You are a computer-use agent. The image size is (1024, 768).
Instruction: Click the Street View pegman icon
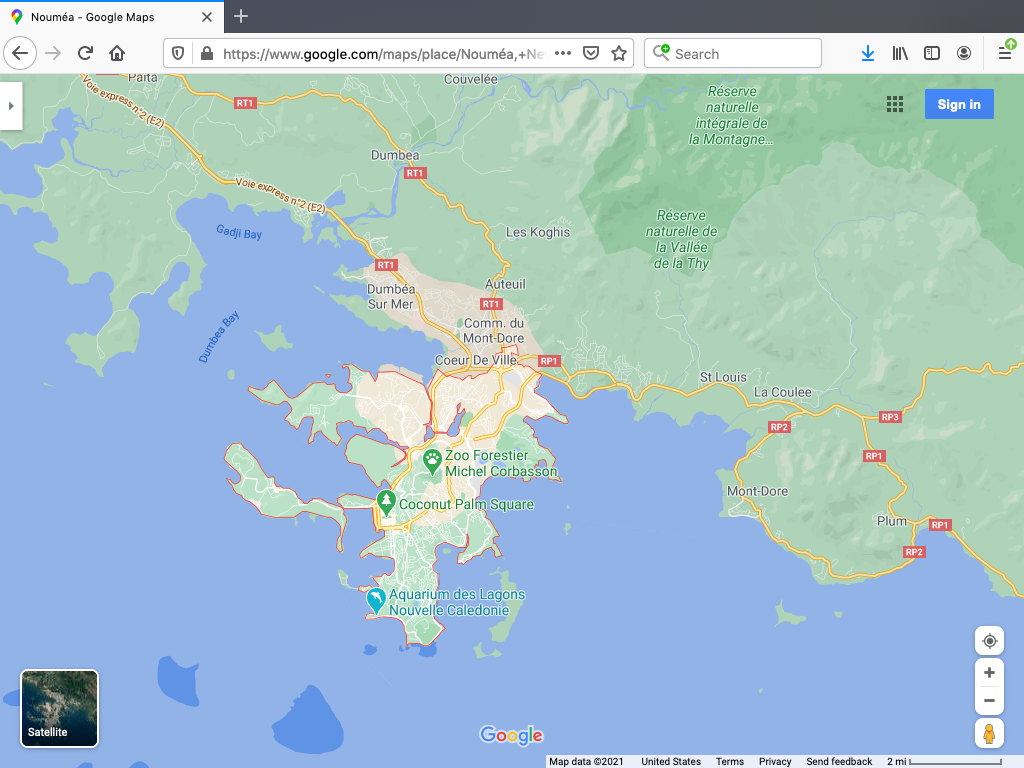tap(989, 733)
